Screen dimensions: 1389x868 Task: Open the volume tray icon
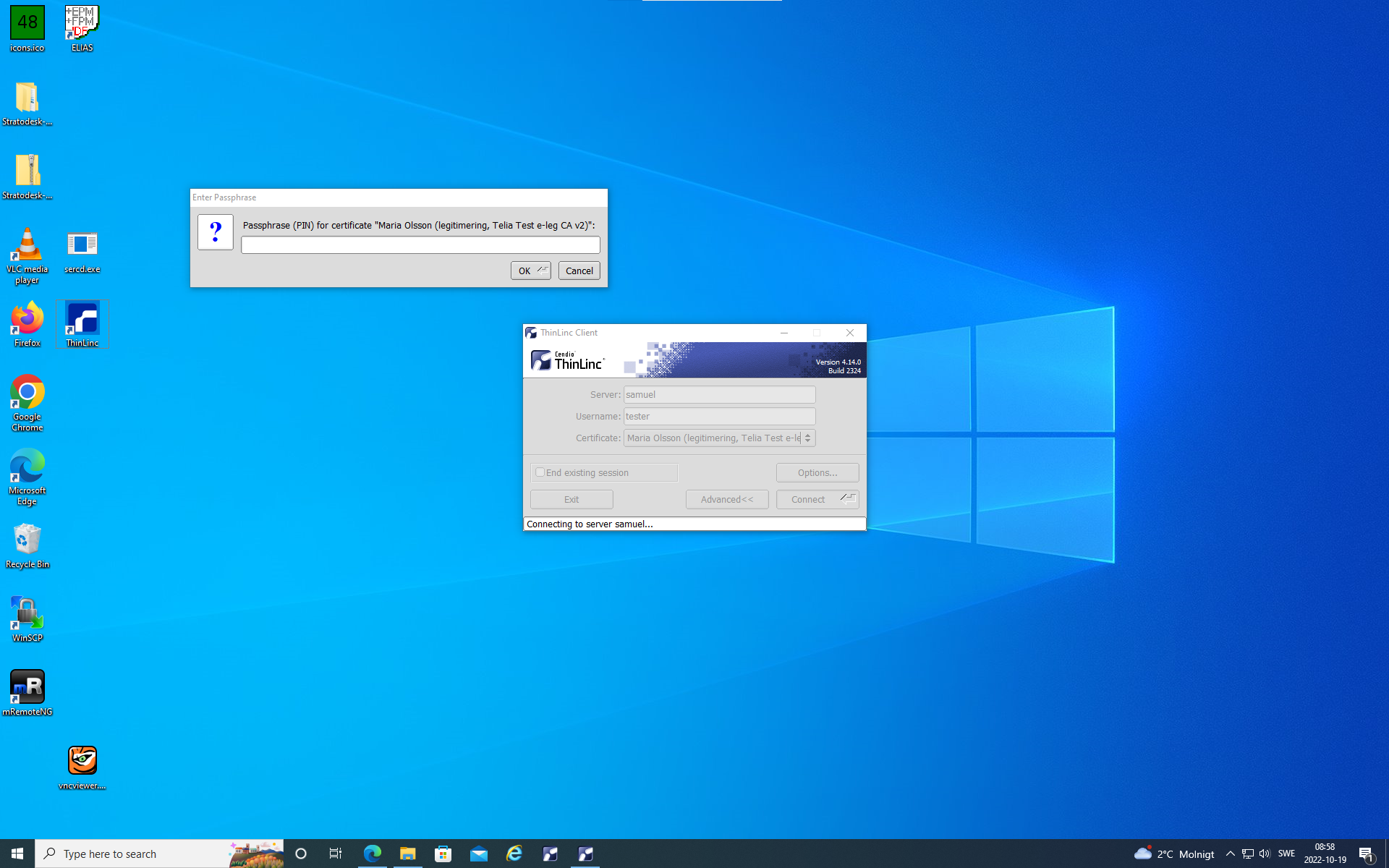click(x=1265, y=854)
